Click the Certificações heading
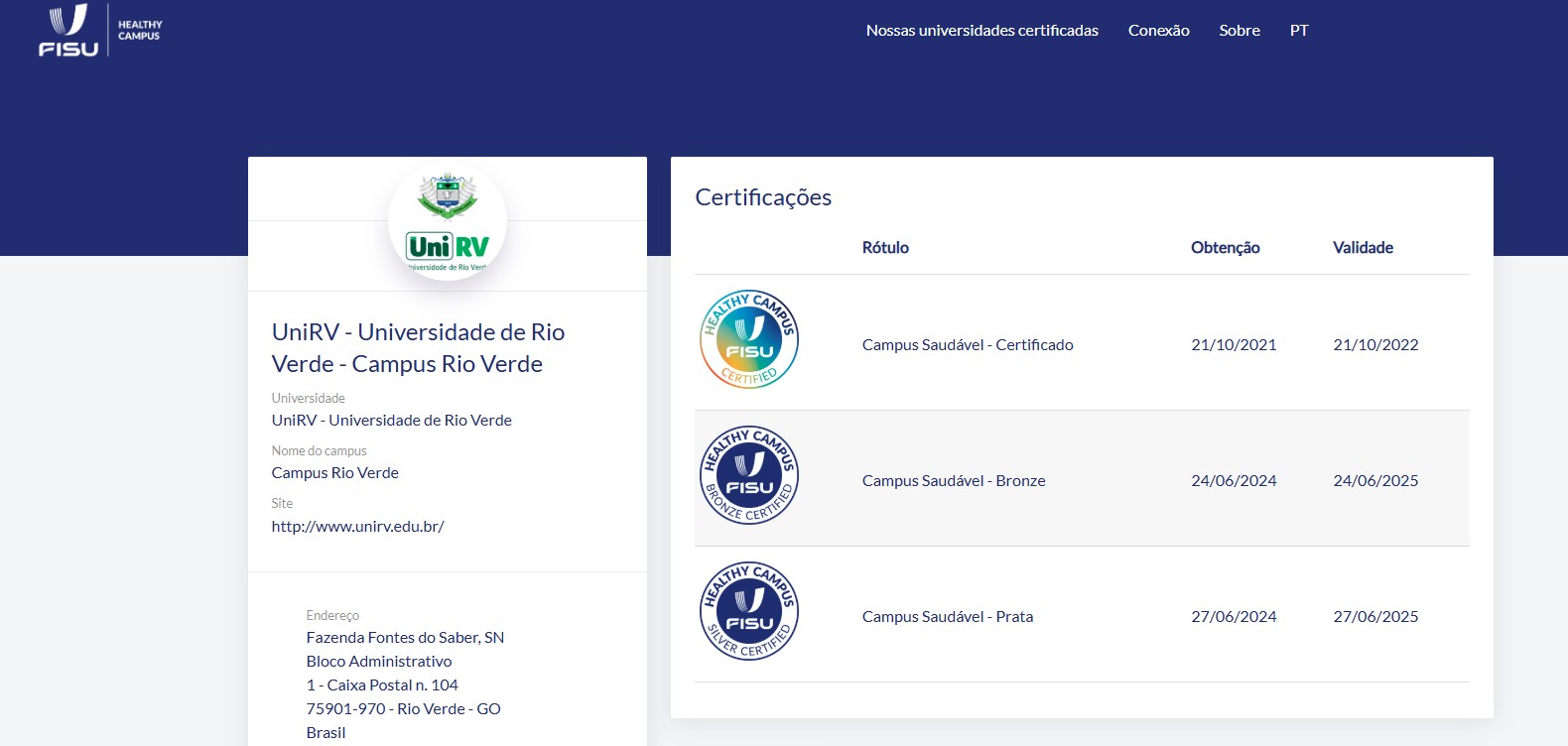 (x=763, y=197)
